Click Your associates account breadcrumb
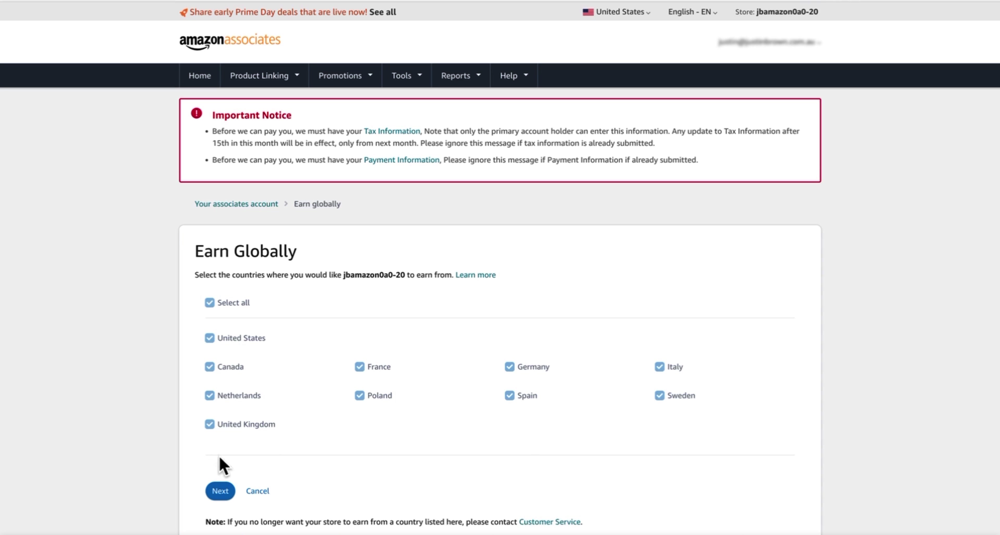The image size is (1000, 535). (x=236, y=204)
